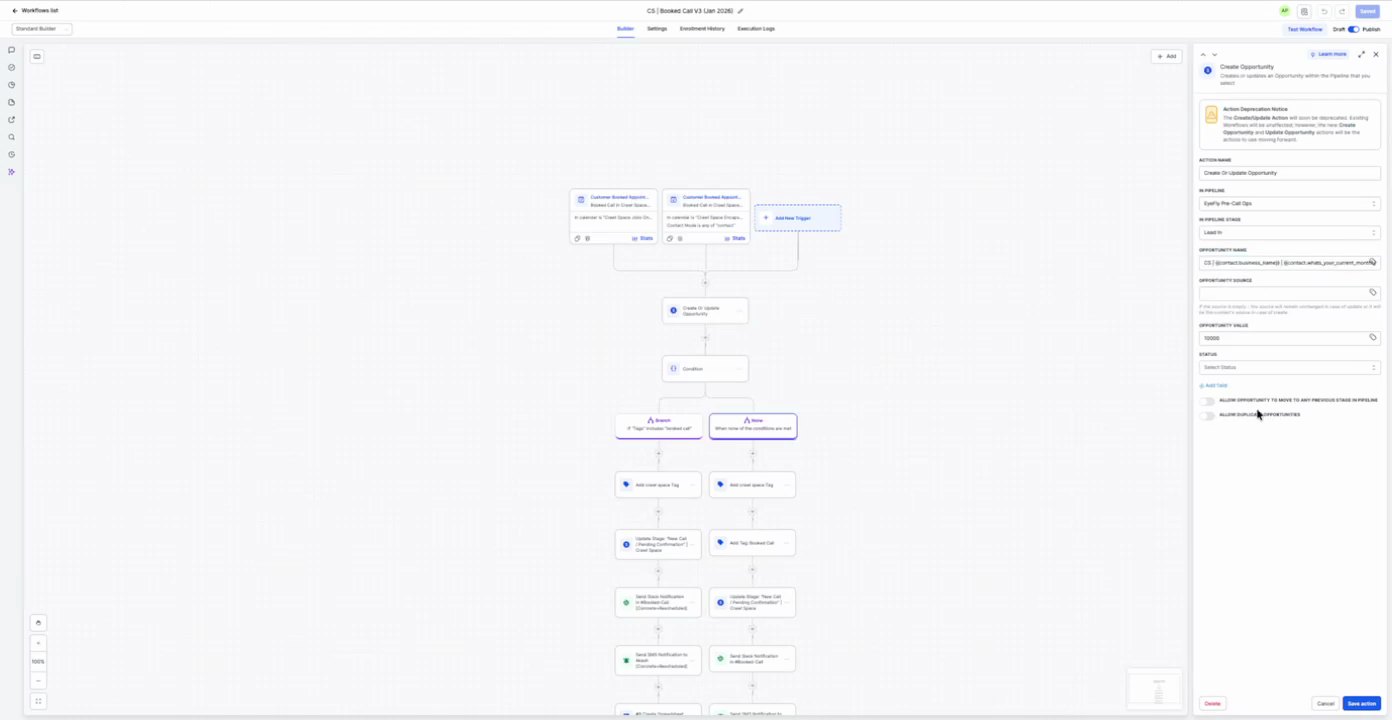Open the version history icon beside AP avatar
The width and height of the screenshot is (1392, 720).
point(1305,12)
